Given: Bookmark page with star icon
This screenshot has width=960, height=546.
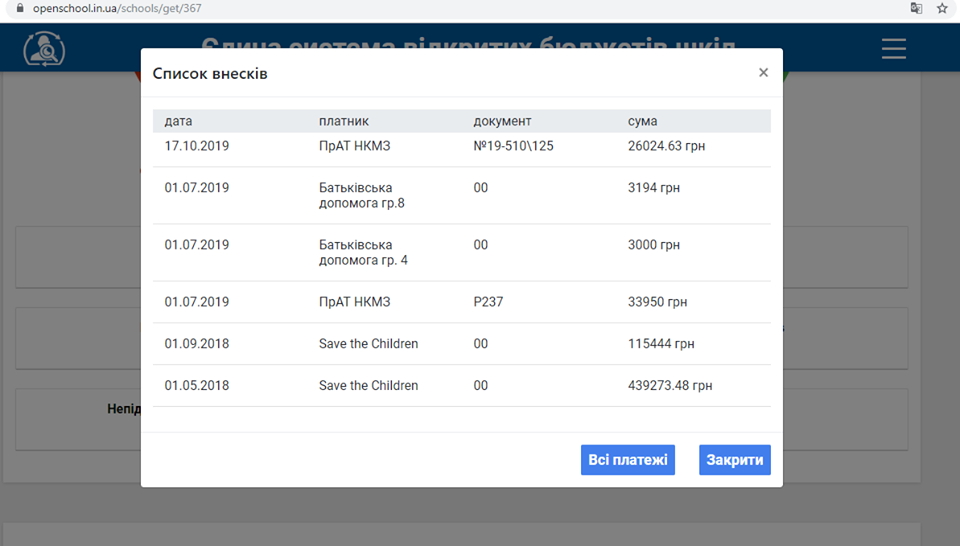Looking at the screenshot, I should 942,8.
